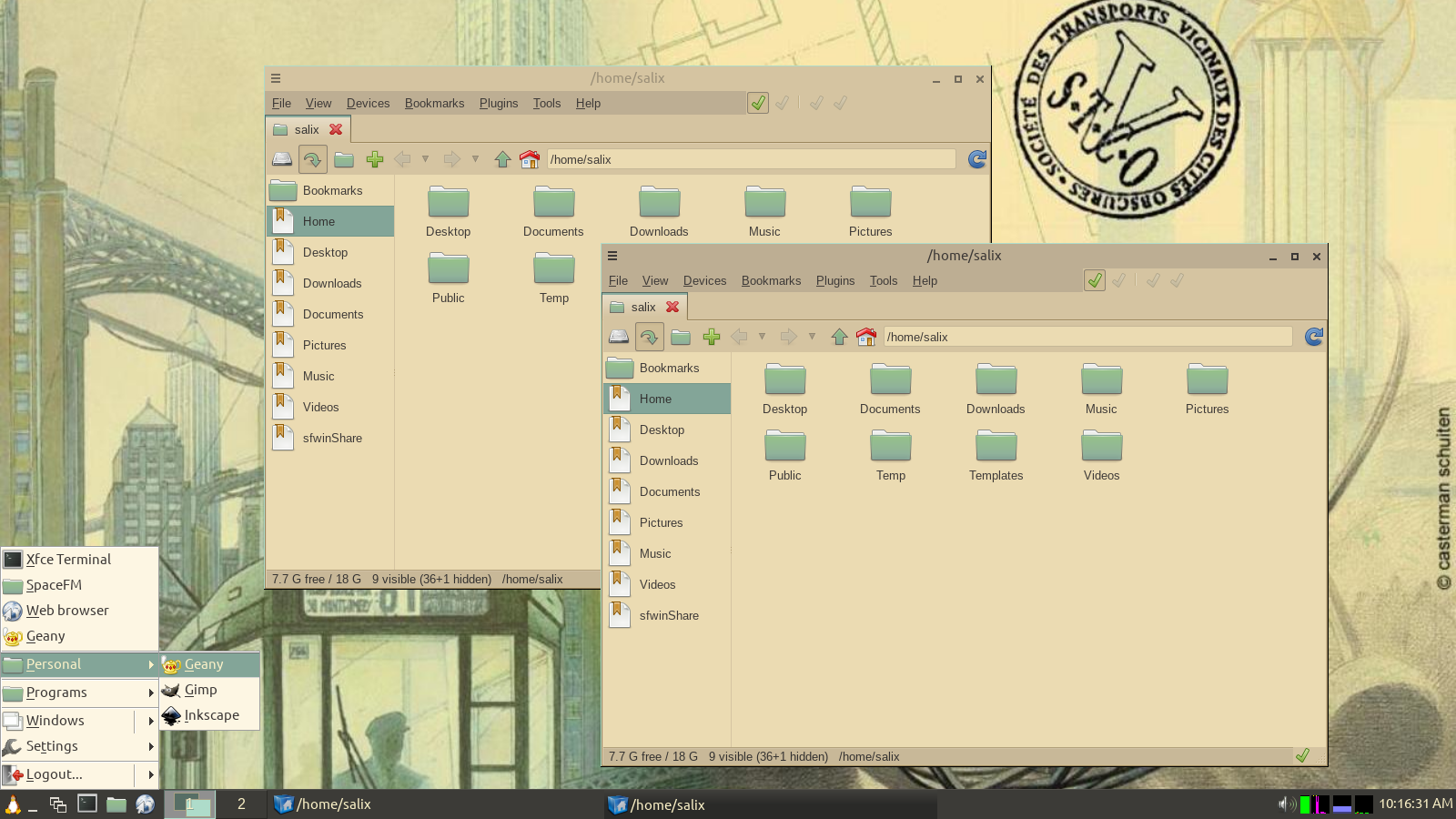Expand Programs submenu in start menu
Screen dimensions: 1456x819
point(79,693)
